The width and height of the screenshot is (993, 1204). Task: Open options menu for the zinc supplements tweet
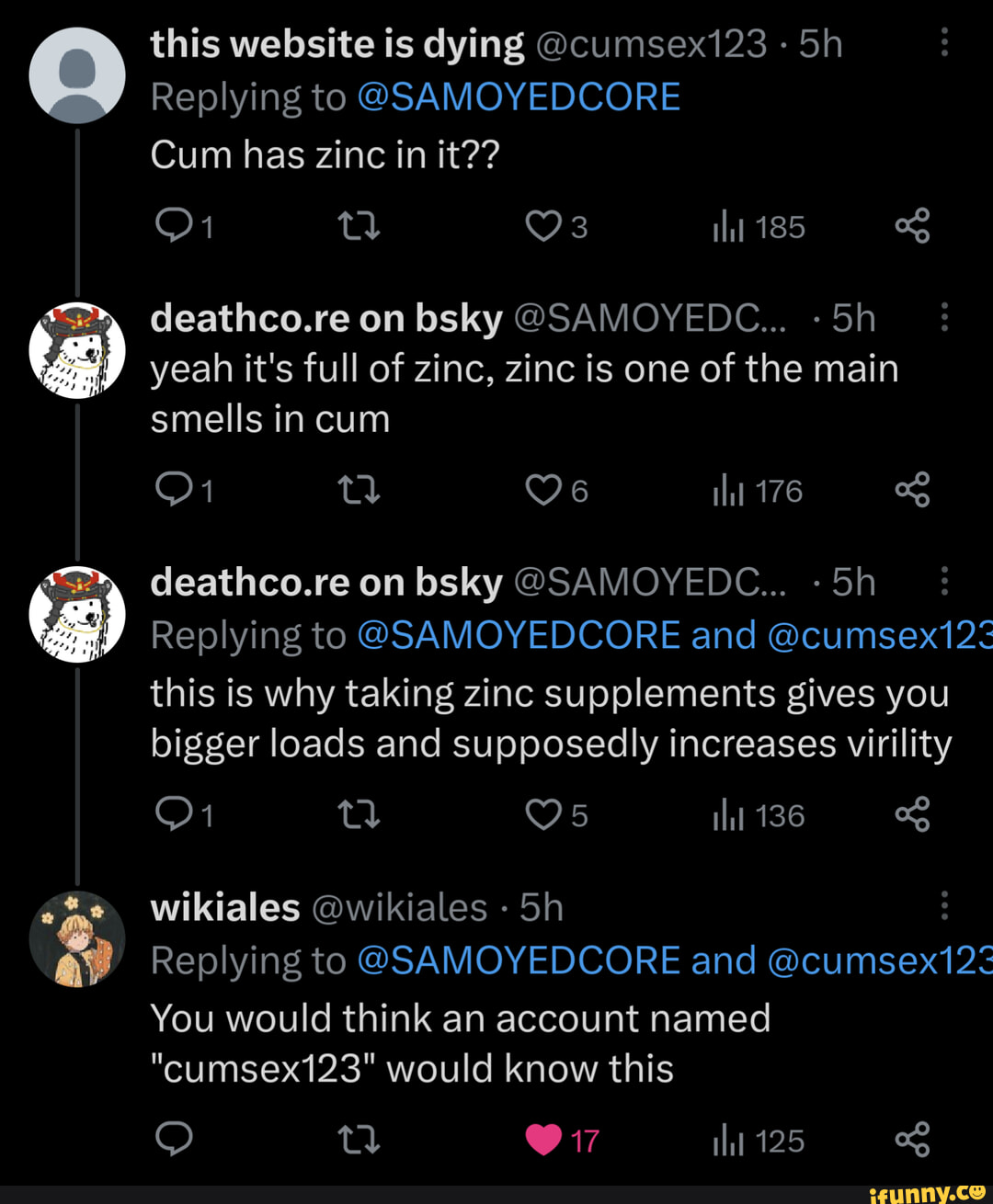944,581
